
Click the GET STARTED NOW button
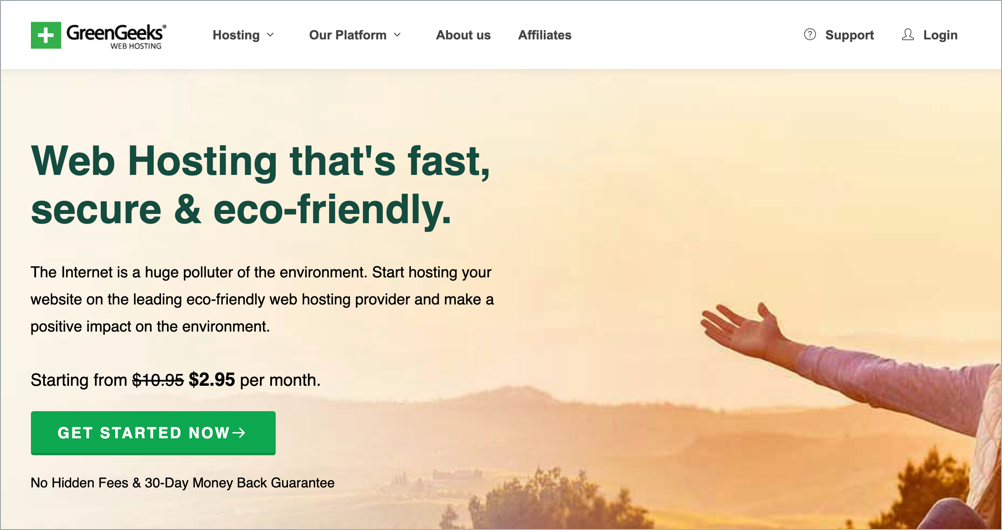tap(153, 433)
